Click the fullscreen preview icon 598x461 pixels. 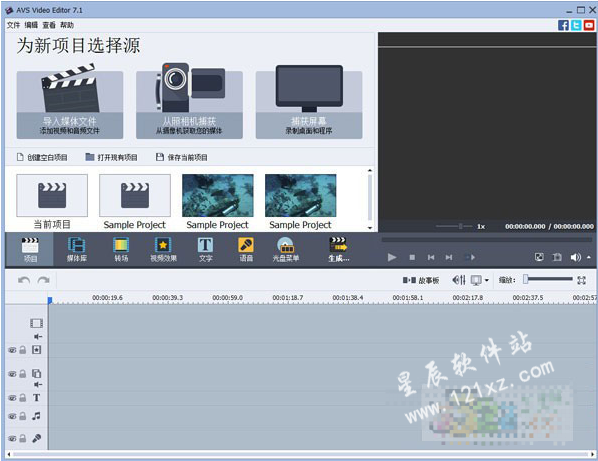tap(539, 257)
